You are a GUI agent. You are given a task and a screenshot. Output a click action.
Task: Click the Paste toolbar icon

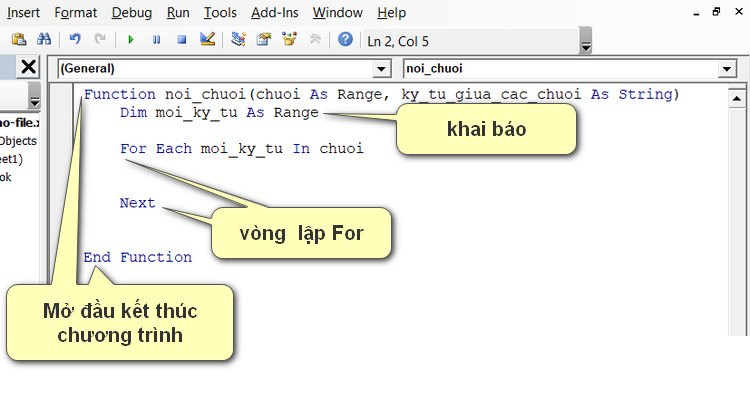point(19,39)
